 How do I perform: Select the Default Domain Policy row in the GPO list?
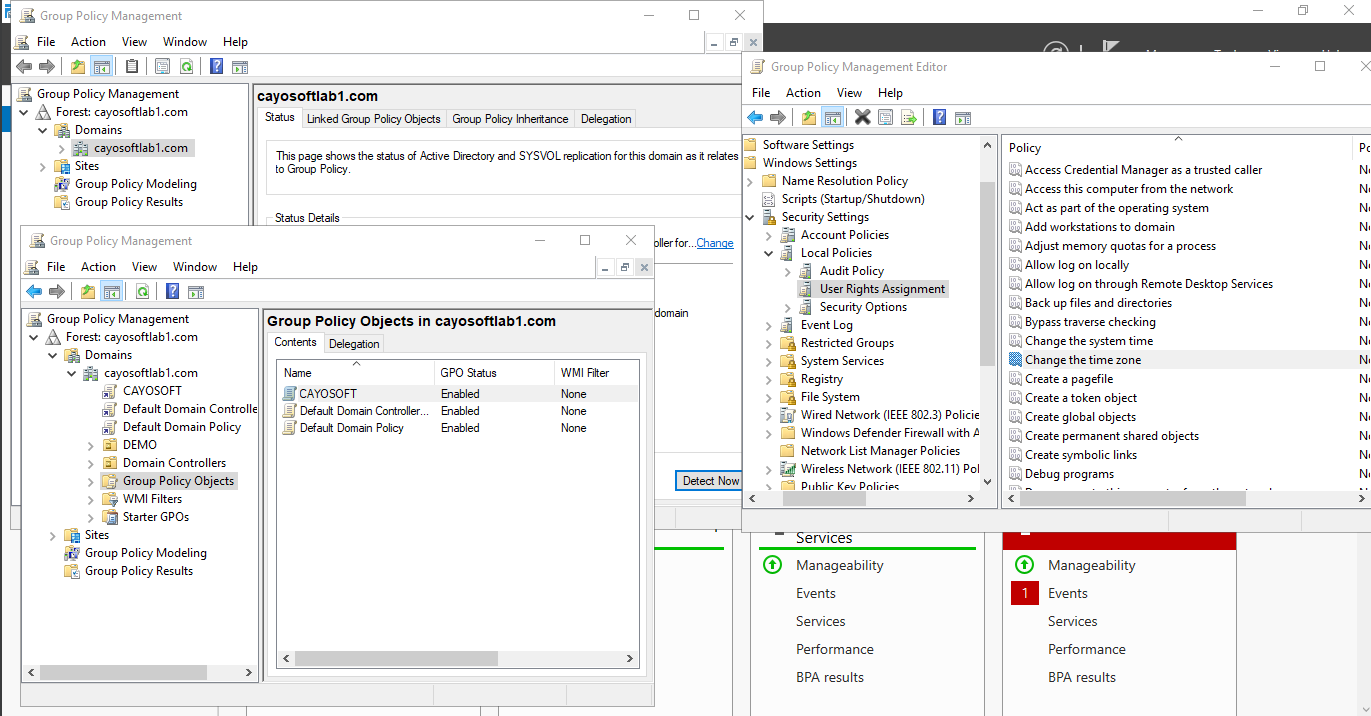click(x=351, y=428)
